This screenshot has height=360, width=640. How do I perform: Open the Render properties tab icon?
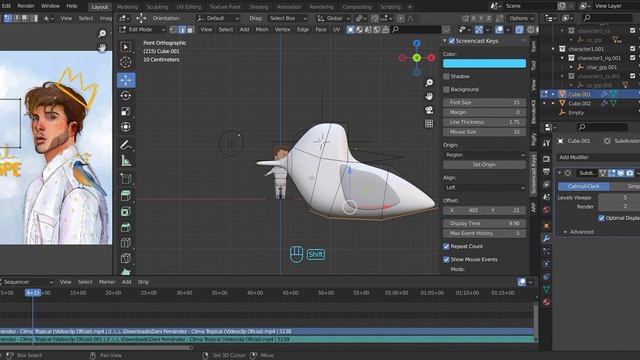tap(547, 159)
